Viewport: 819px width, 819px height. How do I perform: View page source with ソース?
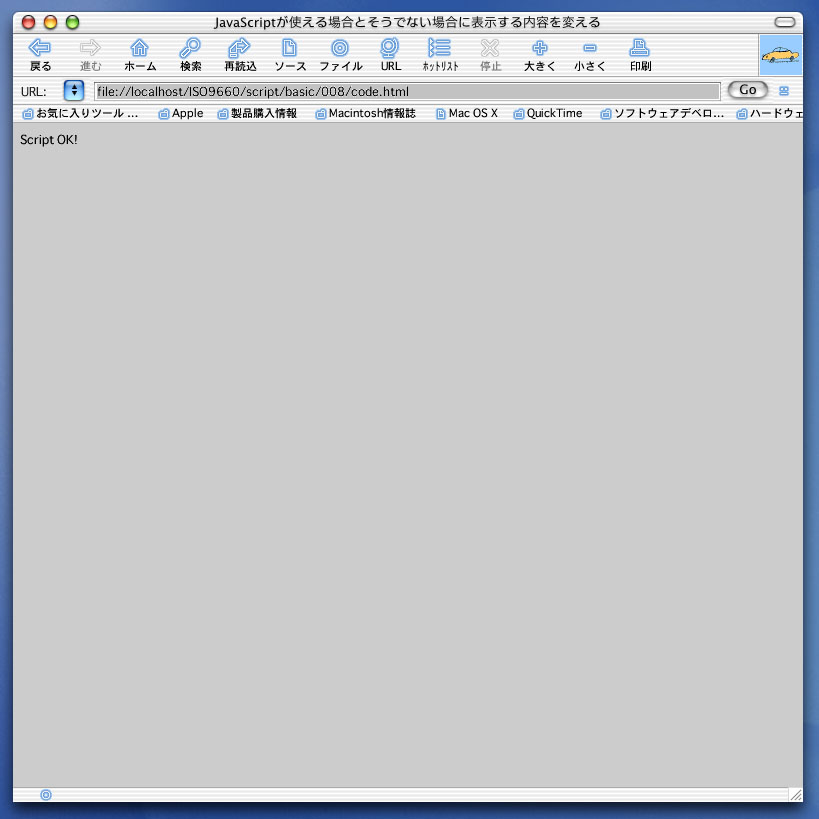290,54
